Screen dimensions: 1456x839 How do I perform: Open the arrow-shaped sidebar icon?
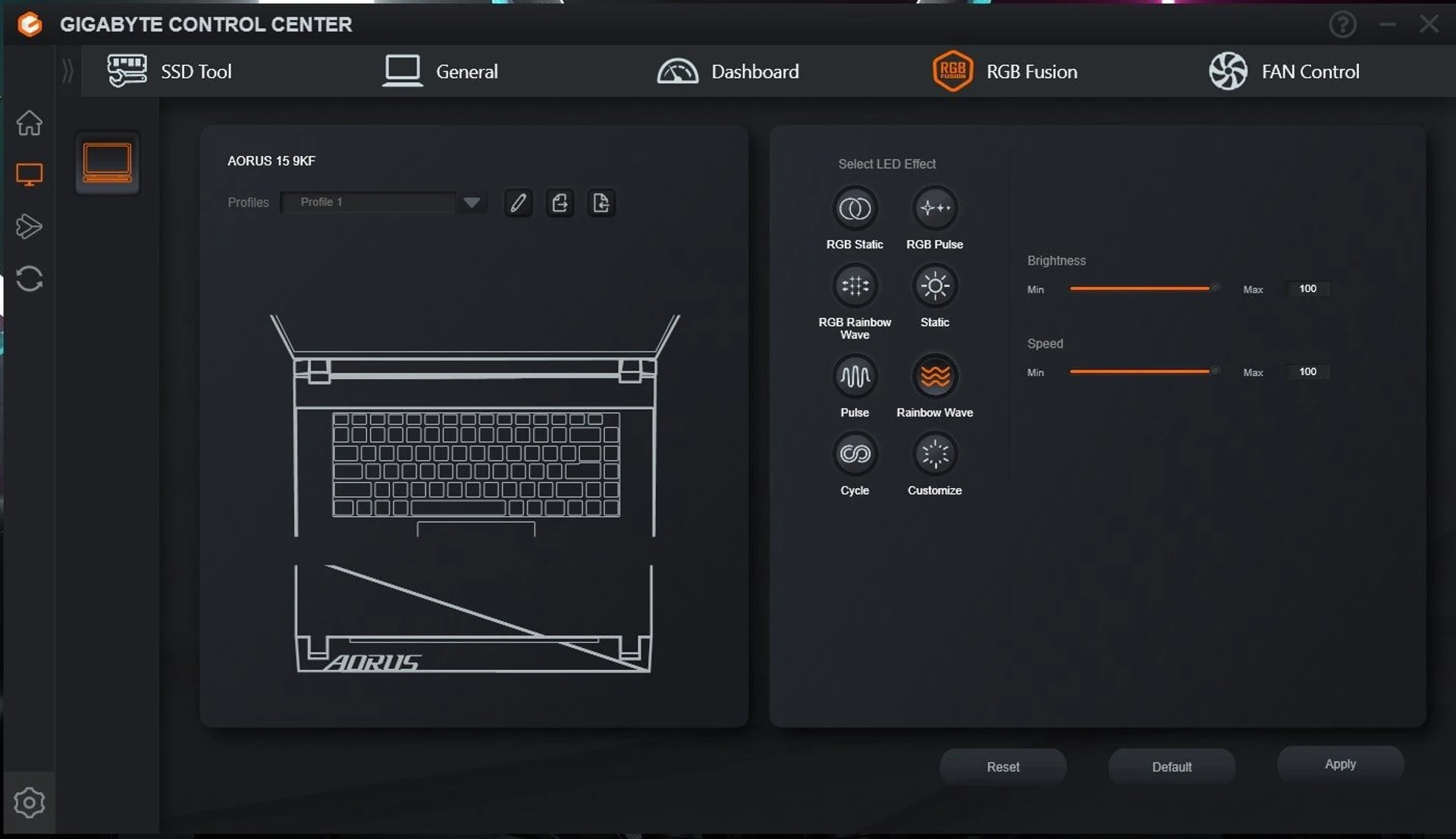point(29,227)
